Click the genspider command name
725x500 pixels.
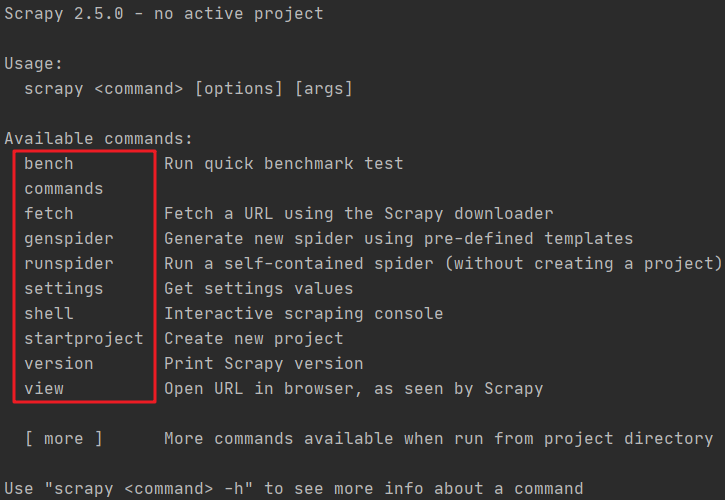pos(69,239)
